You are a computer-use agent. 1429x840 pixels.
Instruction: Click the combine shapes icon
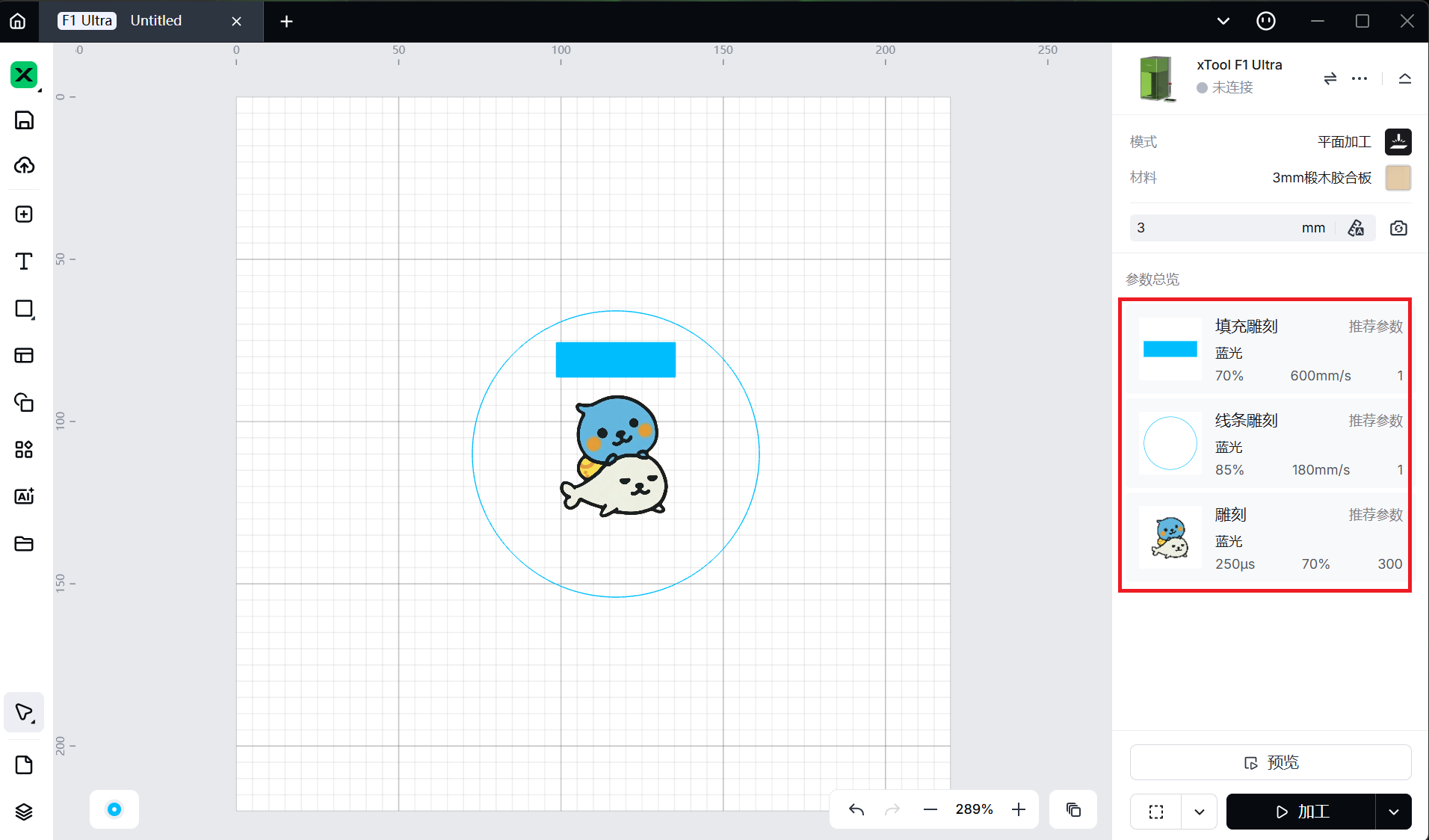[24, 402]
